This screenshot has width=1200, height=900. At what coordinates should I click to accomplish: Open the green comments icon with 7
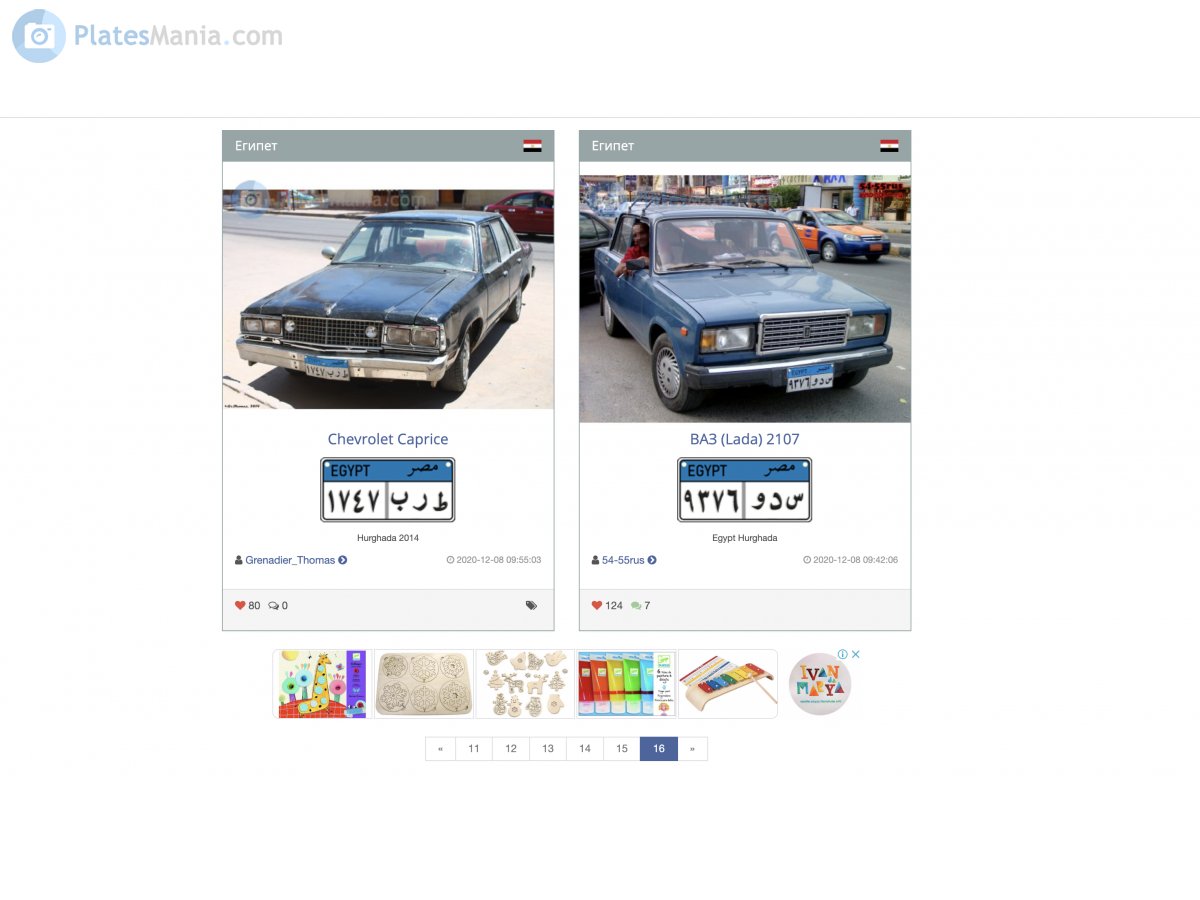tap(636, 605)
